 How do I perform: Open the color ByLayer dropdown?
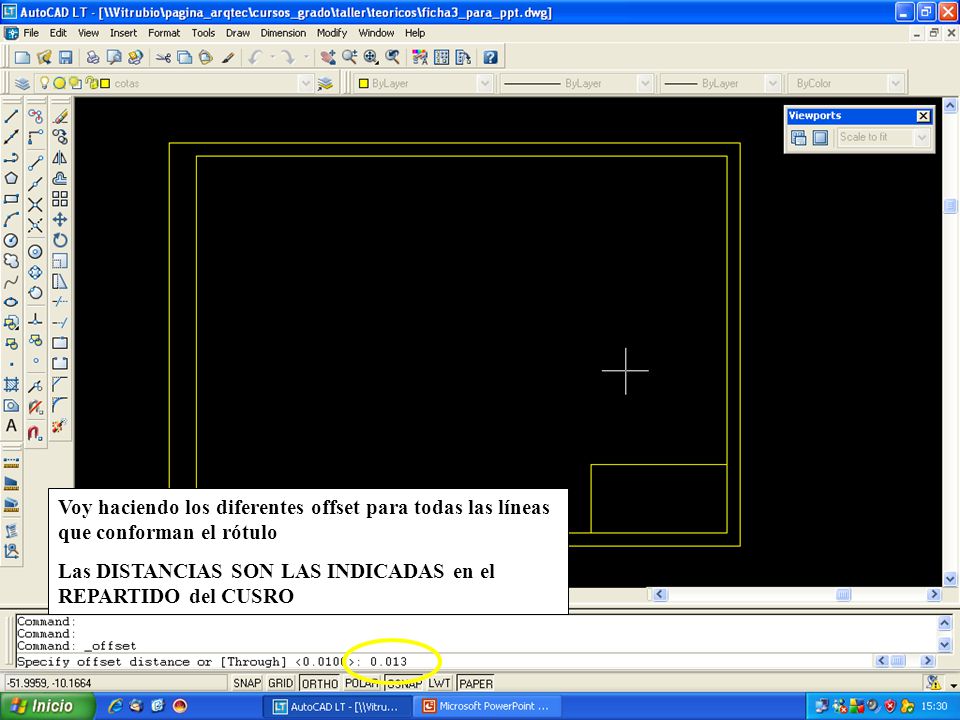tap(485, 83)
